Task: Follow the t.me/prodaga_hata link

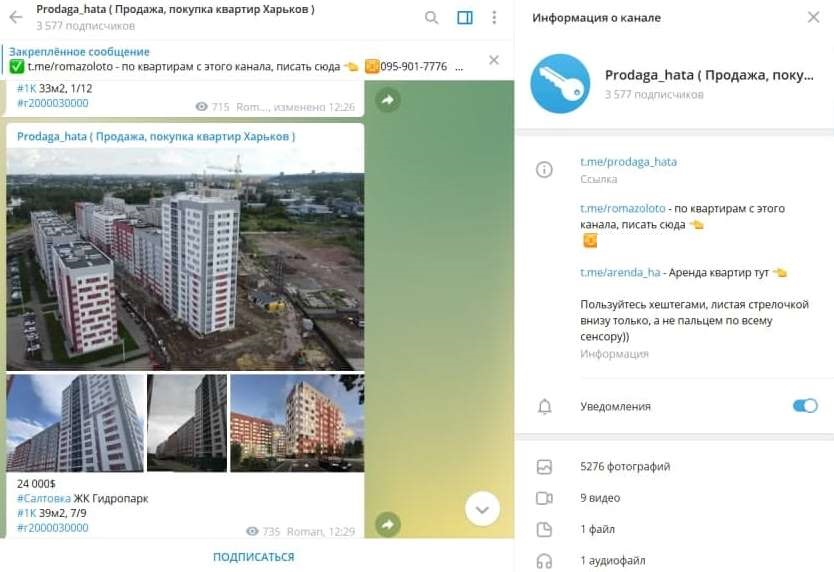Action: [628, 162]
